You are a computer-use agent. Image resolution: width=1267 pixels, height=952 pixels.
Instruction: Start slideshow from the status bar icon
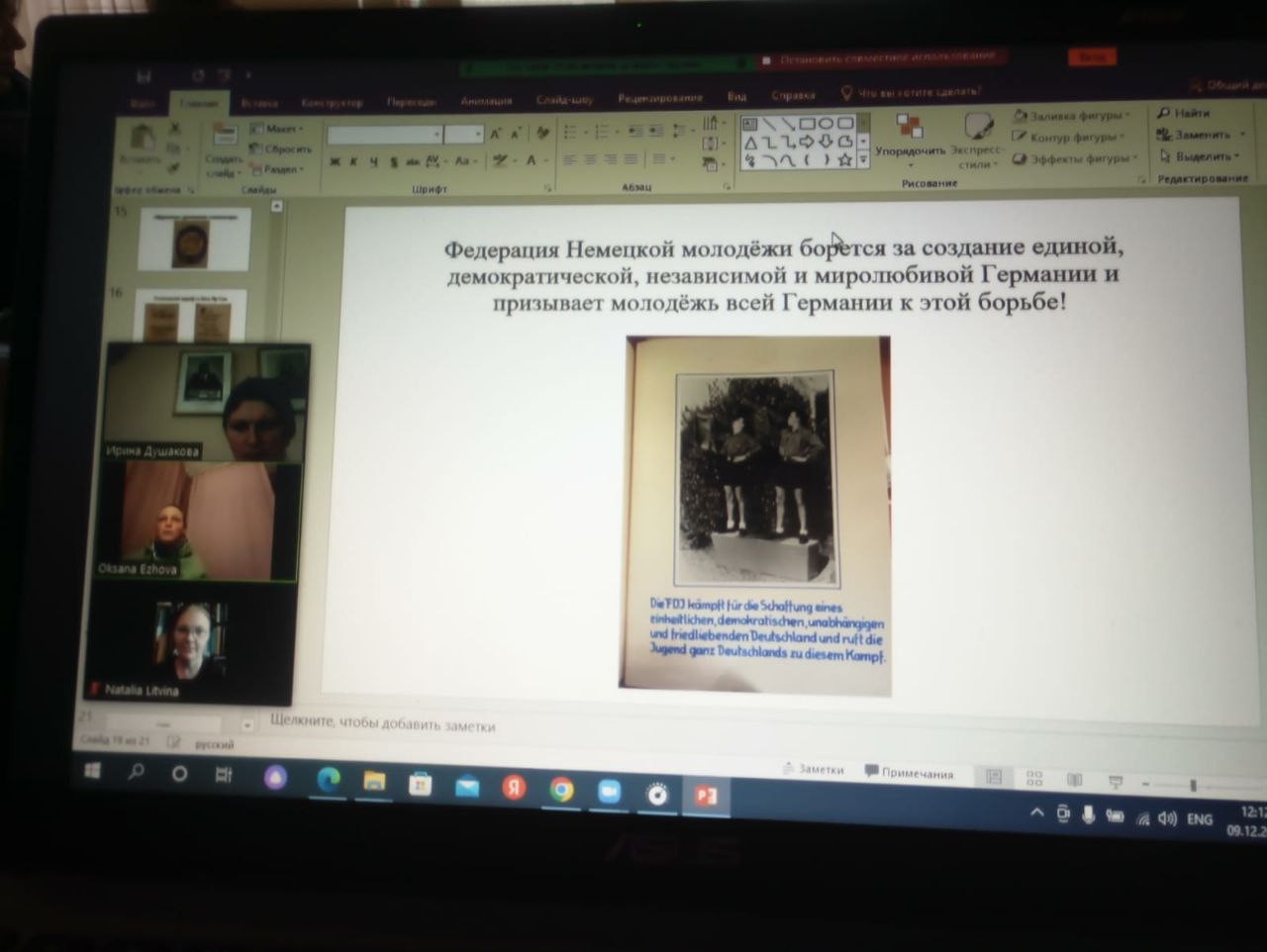pyautogui.click(x=1116, y=781)
